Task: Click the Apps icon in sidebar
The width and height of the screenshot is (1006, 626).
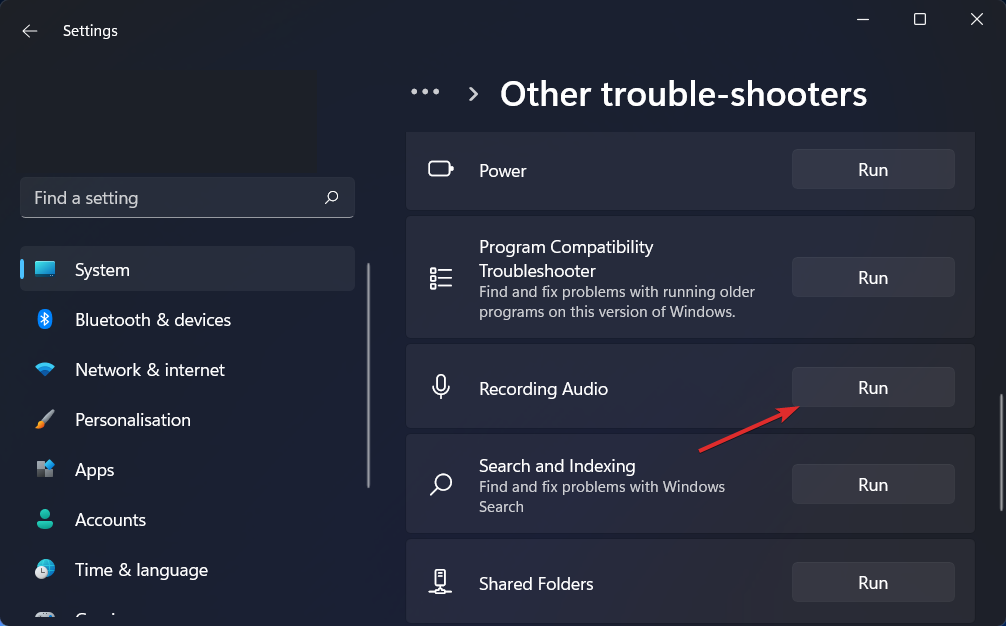Action: [45, 470]
